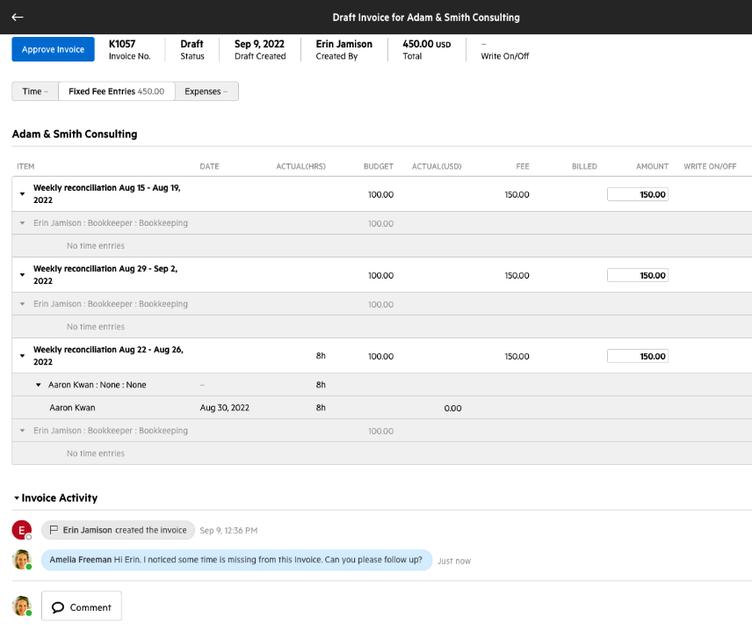Switch to the Time tab
Screen dimensions: 752x631
coord(35,91)
